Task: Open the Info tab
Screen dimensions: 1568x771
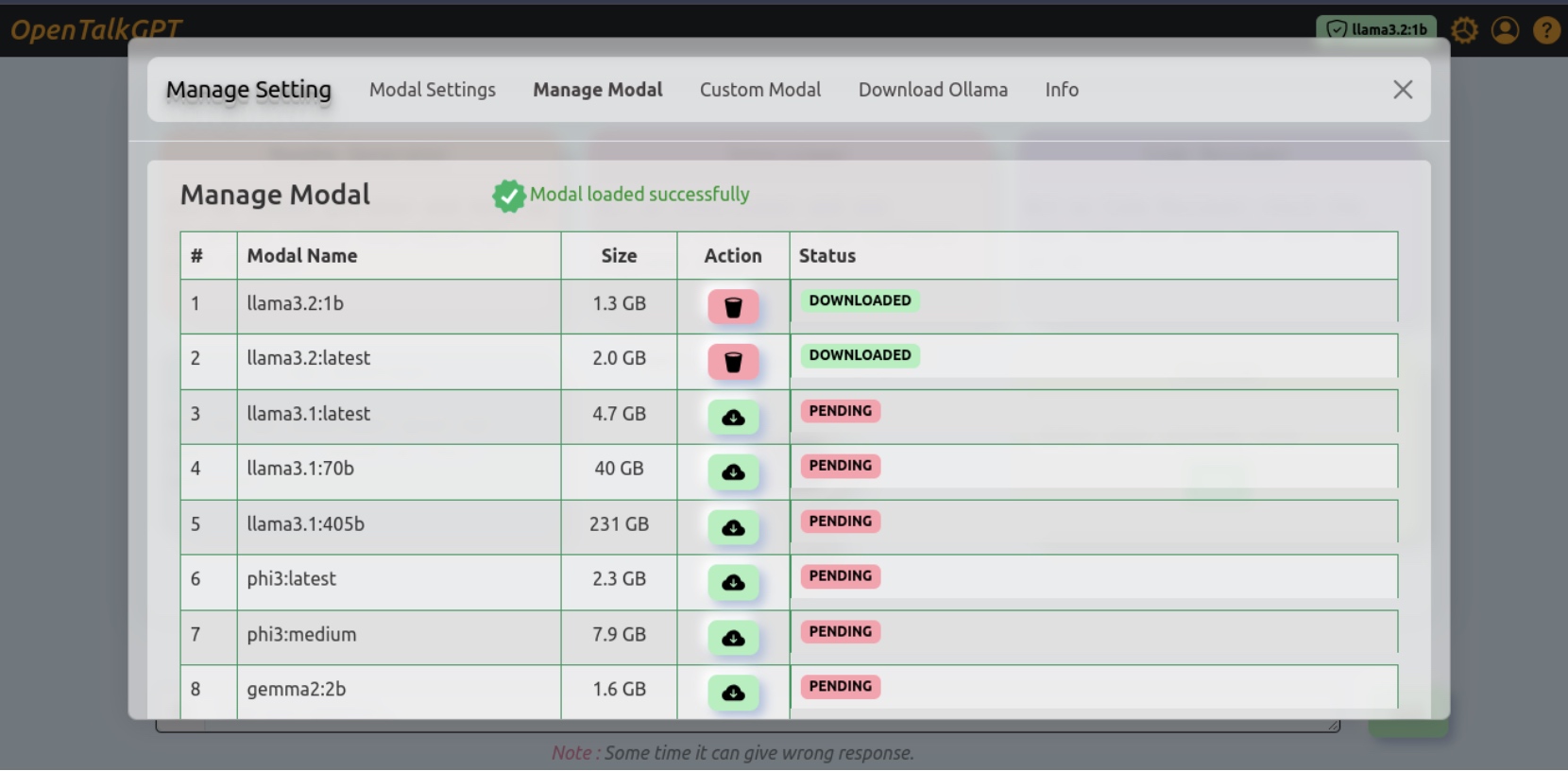Action: coord(1062,90)
